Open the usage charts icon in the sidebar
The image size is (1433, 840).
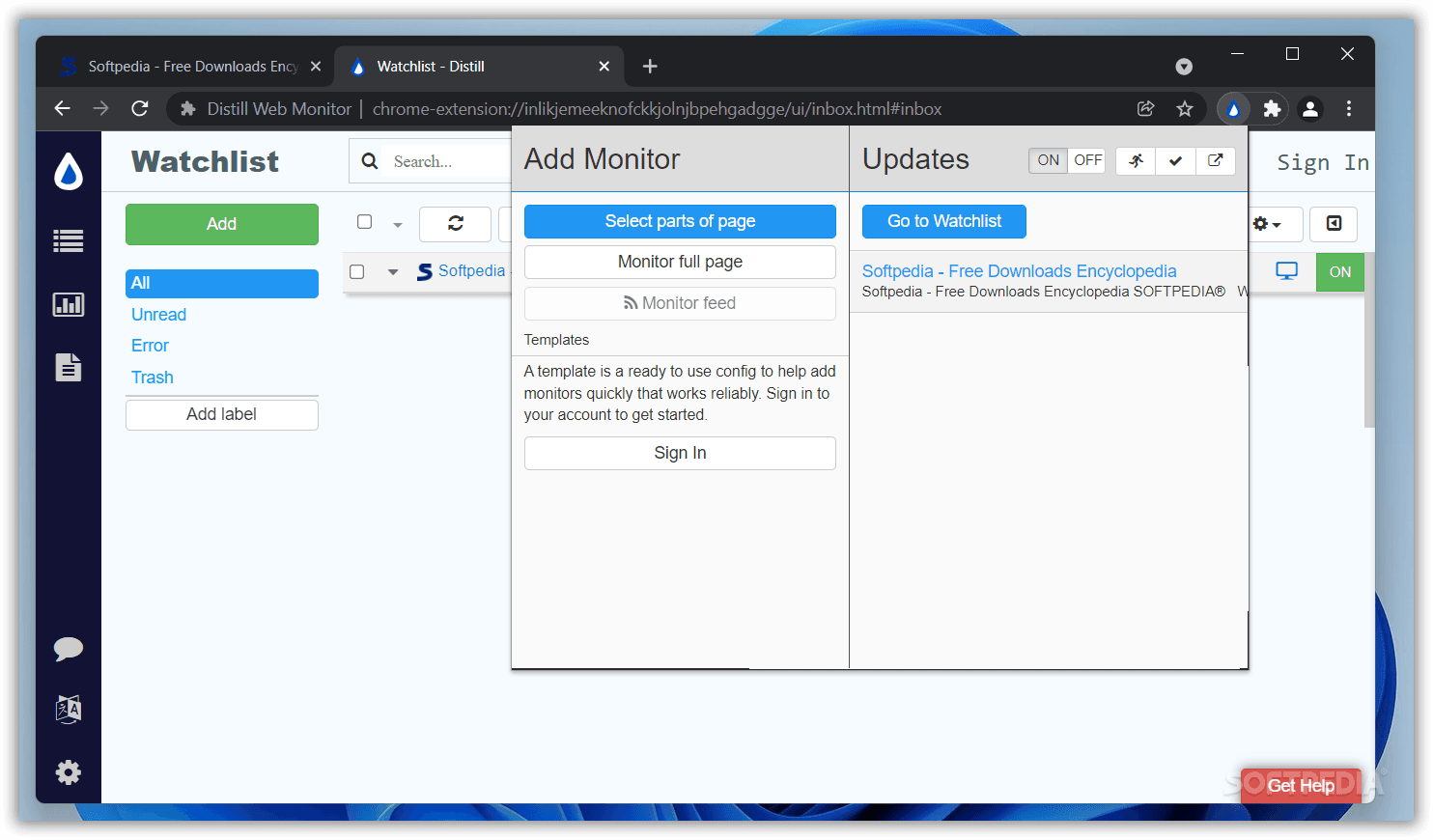click(68, 303)
